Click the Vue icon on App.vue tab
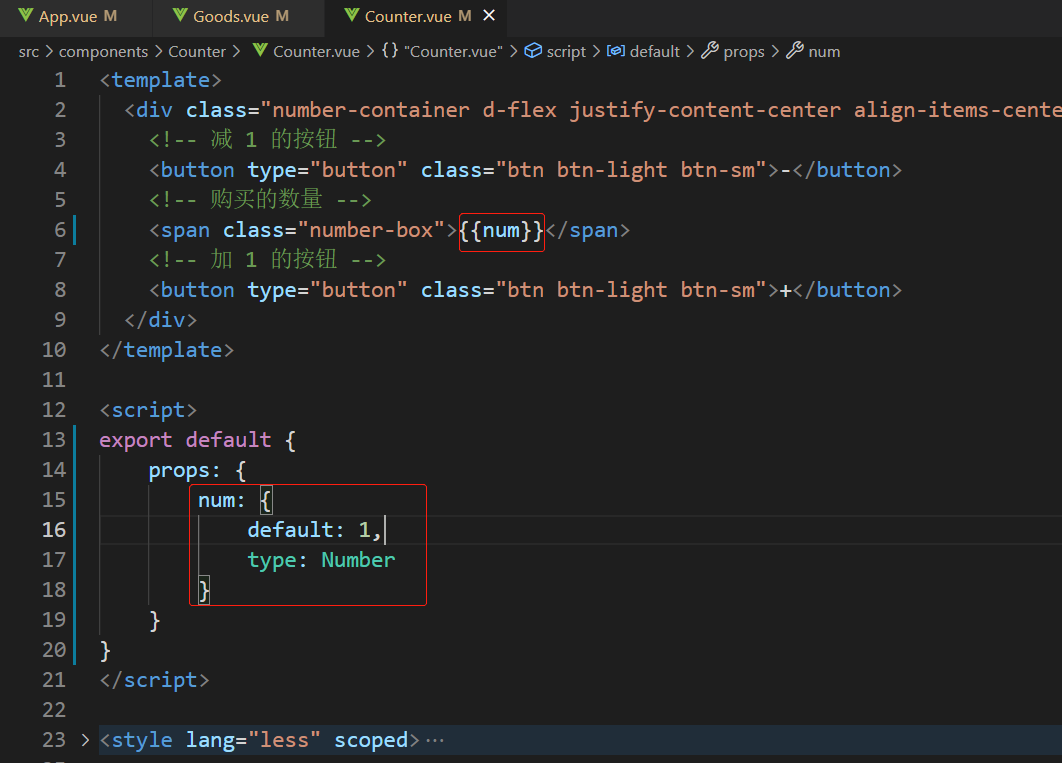The image size is (1062, 763). click(x=26, y=15)
